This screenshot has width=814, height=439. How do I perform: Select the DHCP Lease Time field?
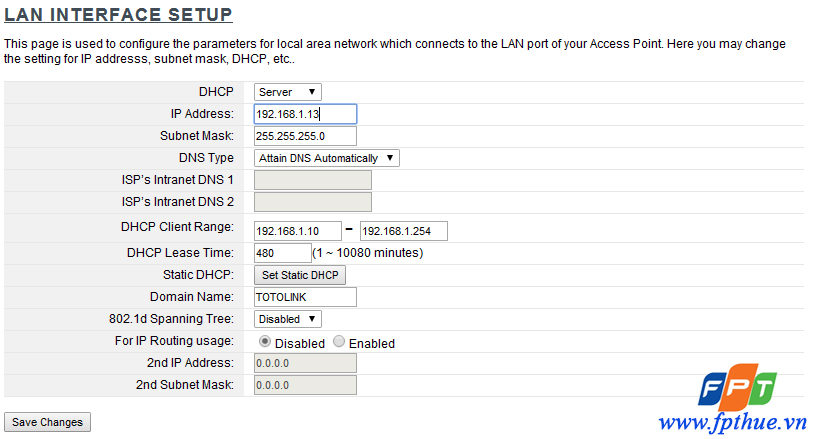coord(283,253)
